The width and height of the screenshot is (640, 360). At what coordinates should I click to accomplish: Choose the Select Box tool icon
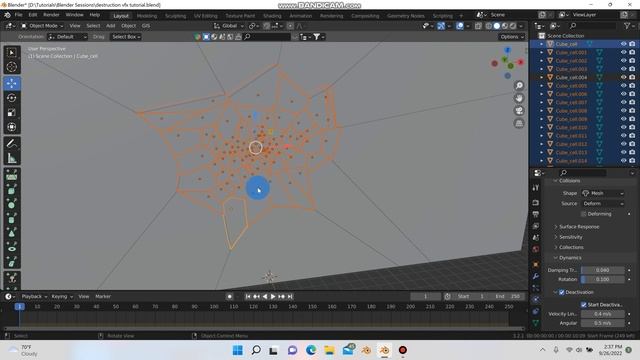pos(11,52)
